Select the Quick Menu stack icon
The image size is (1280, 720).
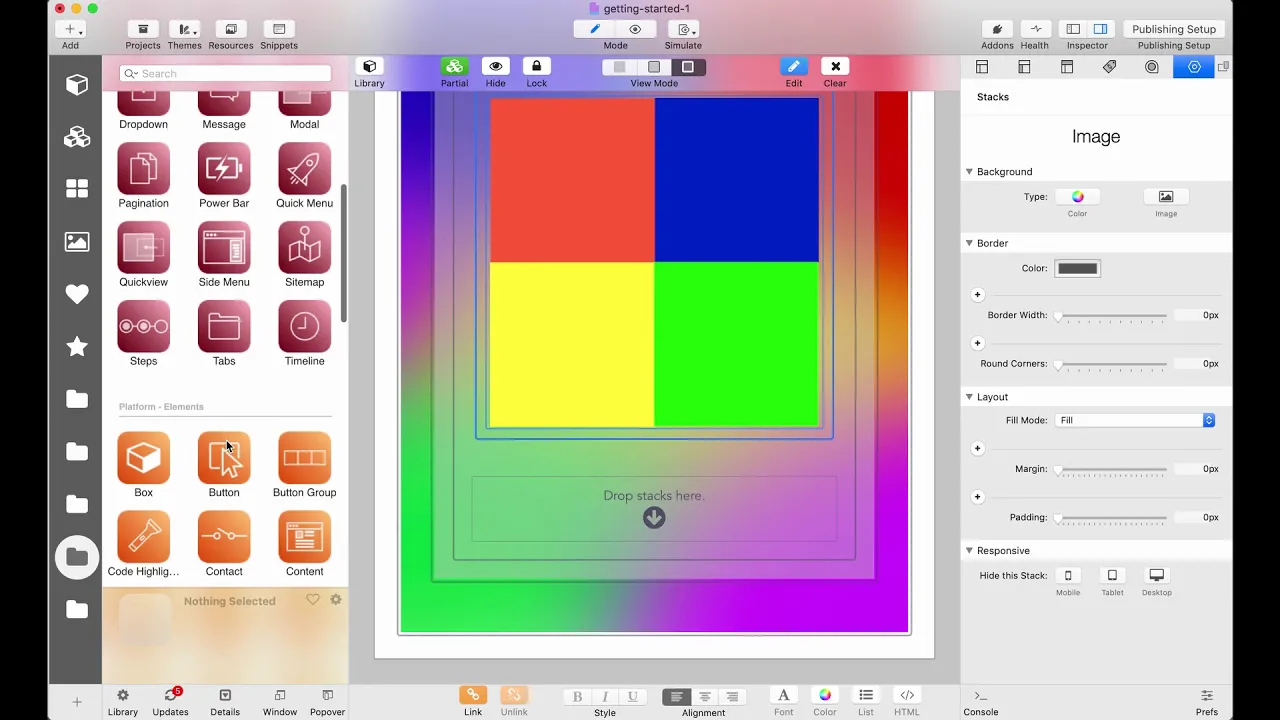(304, 168)
